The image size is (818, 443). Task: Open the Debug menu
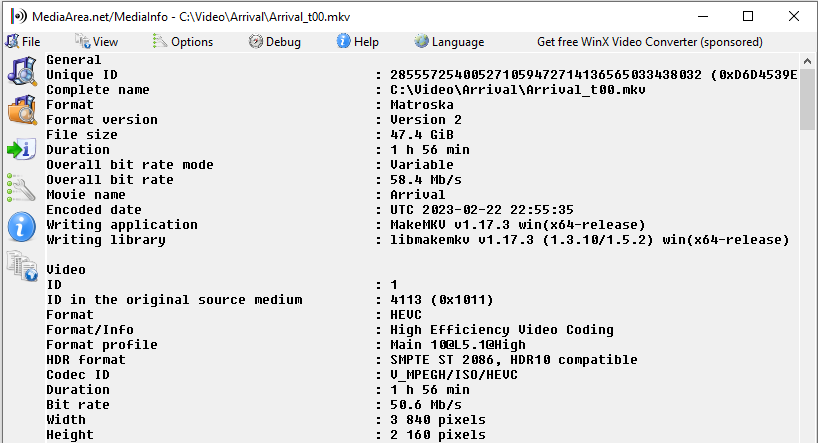pos(274,42)
